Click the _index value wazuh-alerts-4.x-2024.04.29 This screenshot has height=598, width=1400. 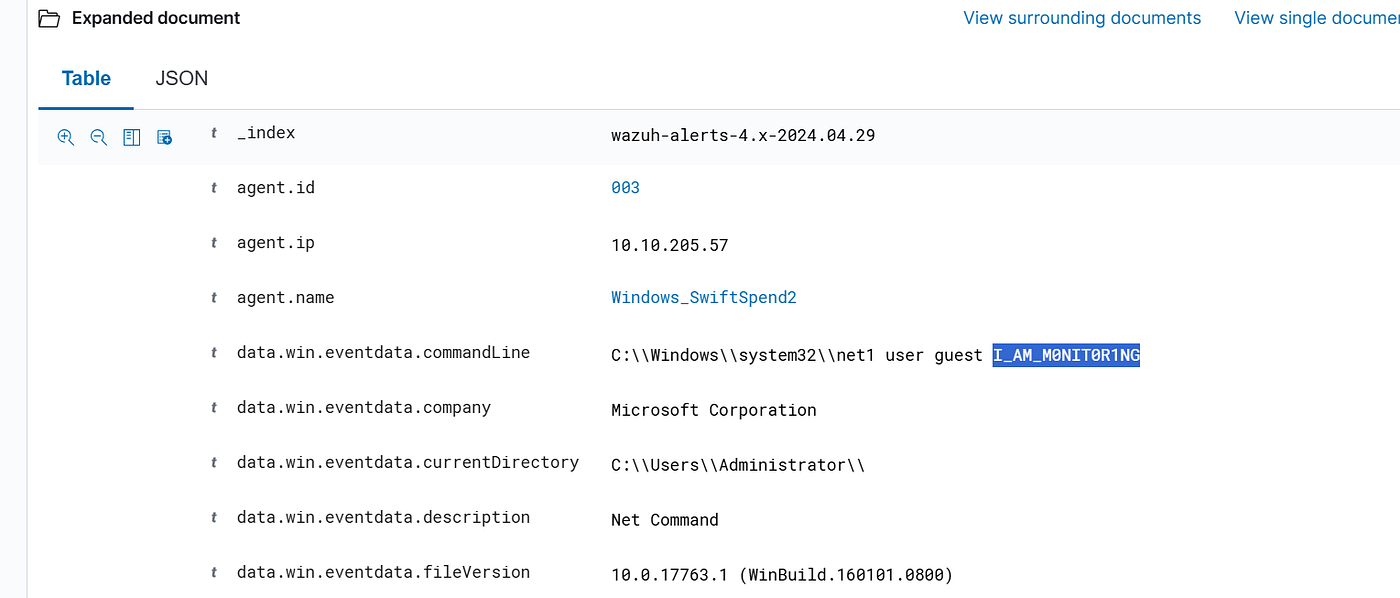pos(743,135)
